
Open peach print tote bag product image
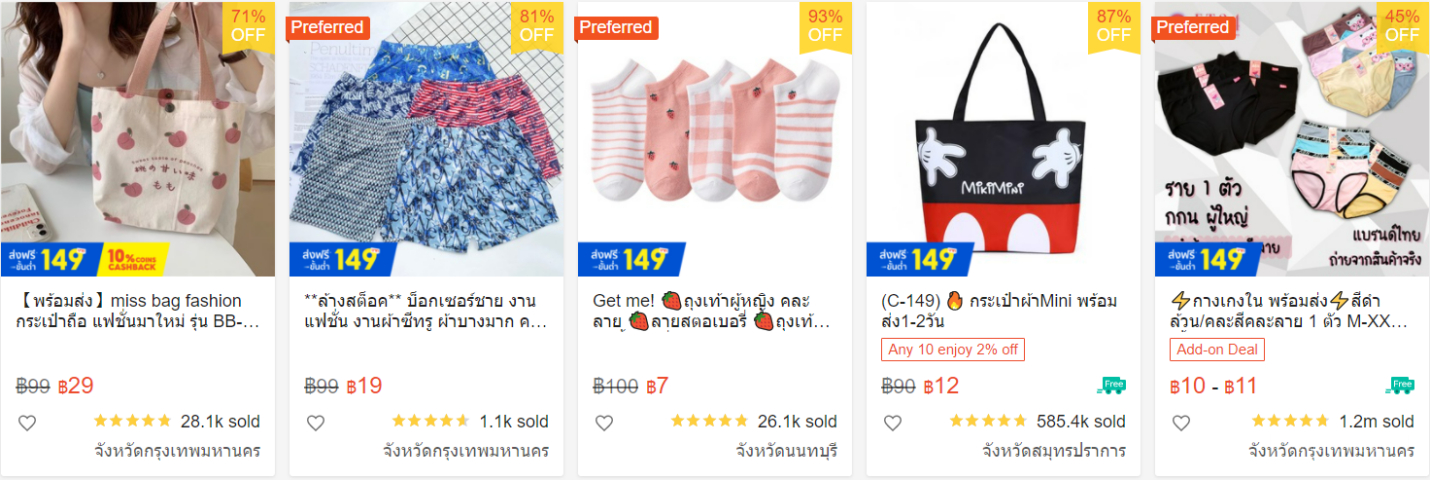pos(137,130)
